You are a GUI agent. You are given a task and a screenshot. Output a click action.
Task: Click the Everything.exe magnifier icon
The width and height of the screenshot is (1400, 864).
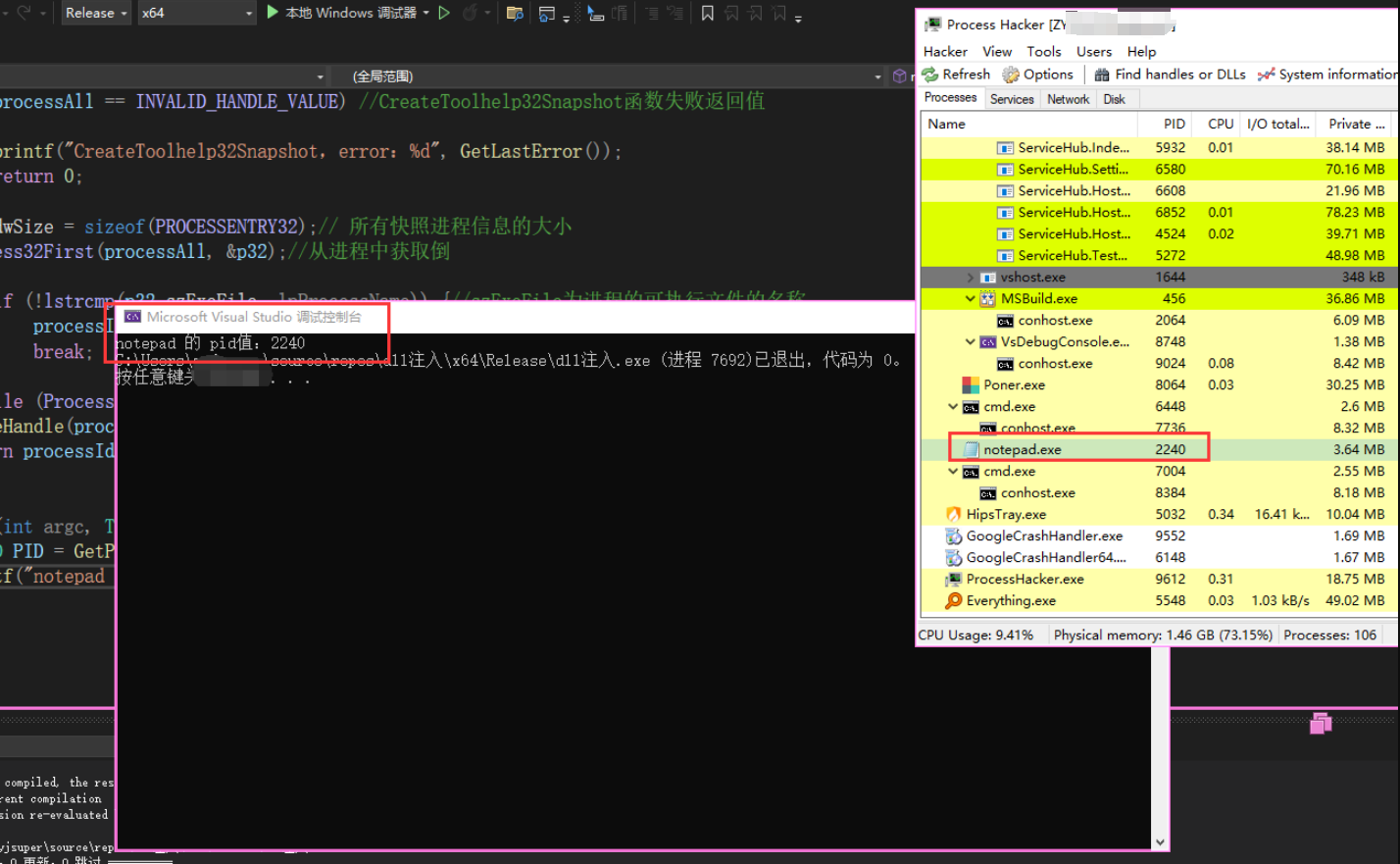[x=953, y=600]
